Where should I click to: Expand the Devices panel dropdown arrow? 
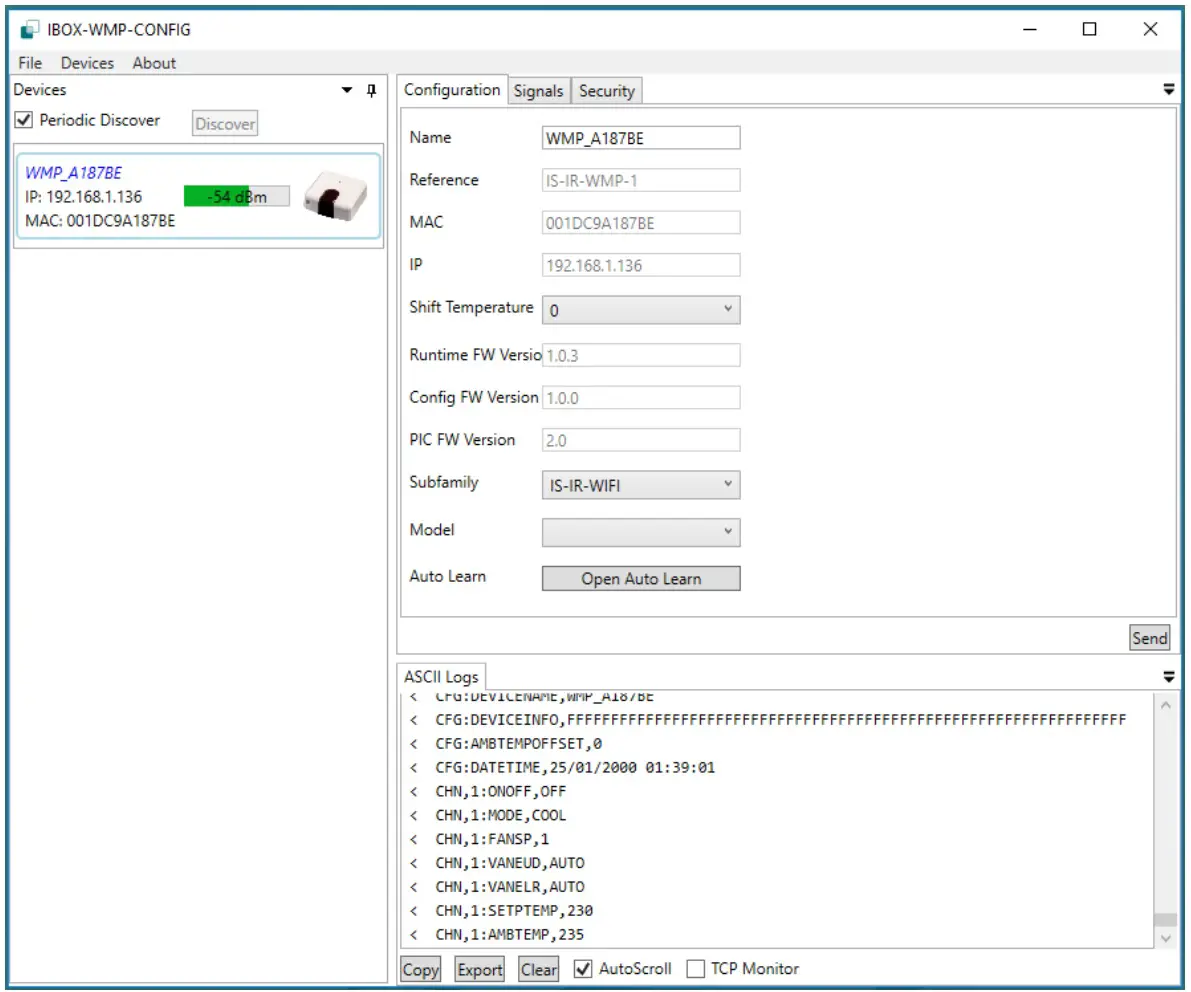pos(345,90)
